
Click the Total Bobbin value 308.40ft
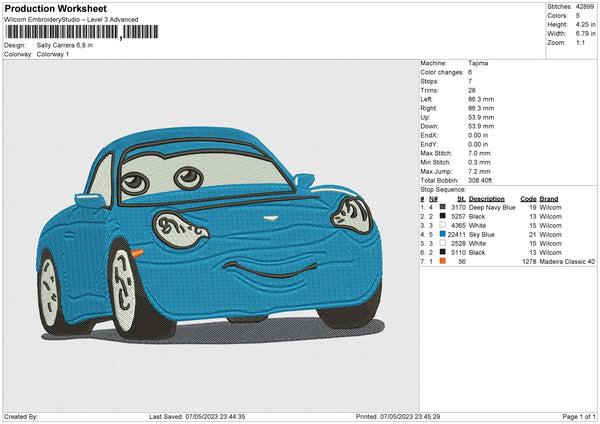pyautogui.click(x=480, y=180)
